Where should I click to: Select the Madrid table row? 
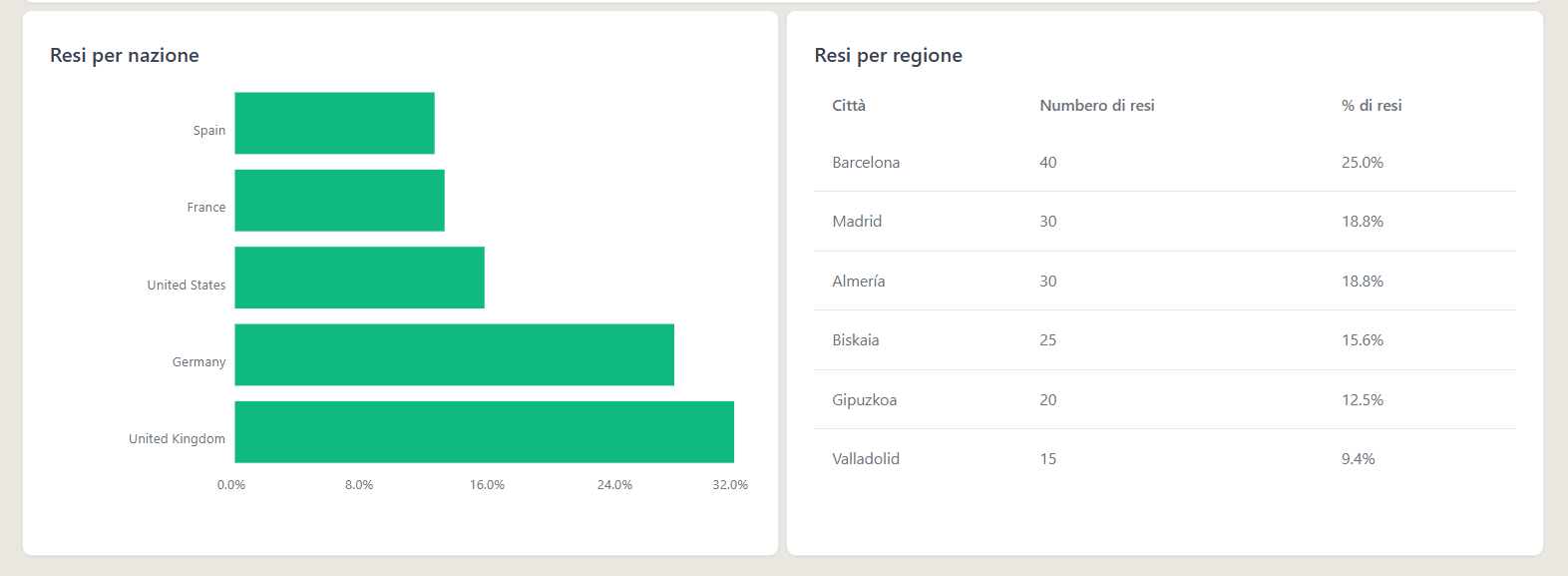click(1165, 222)
